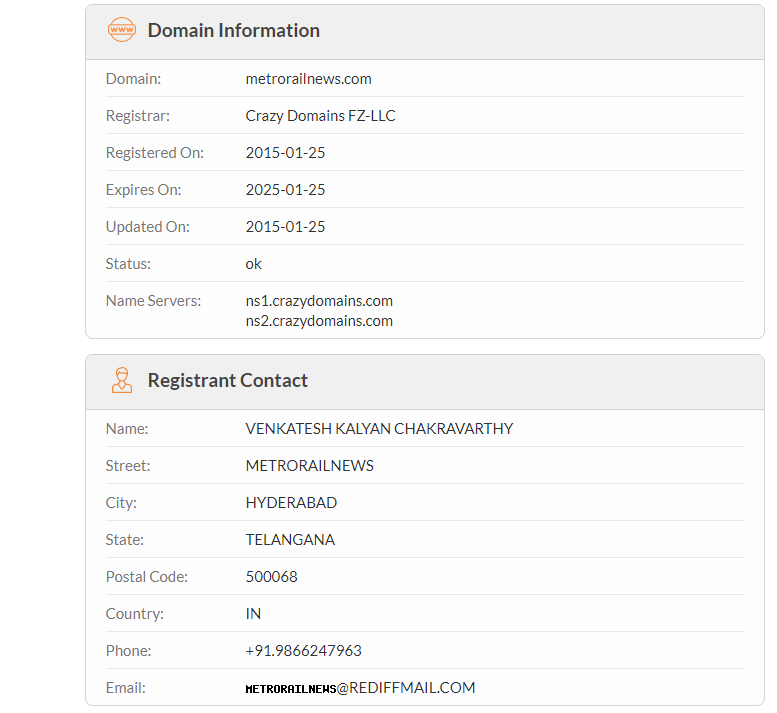
Task: Click the registrar Crazy Domains FZ-LLC
Action: click(320, 116)
